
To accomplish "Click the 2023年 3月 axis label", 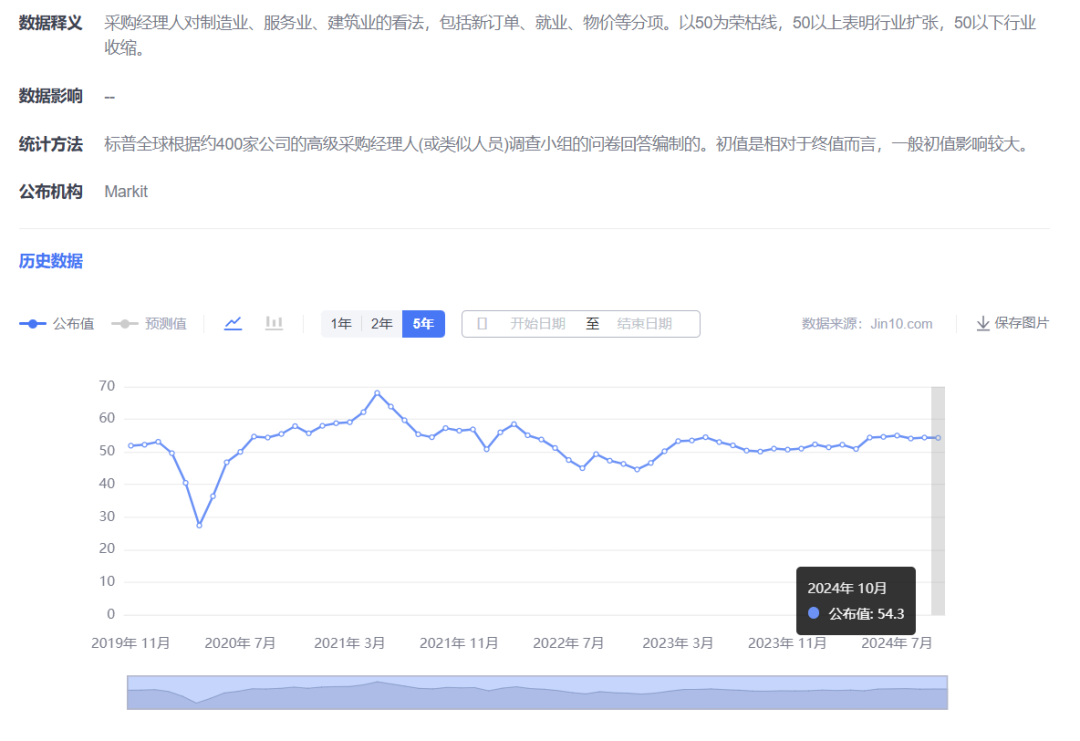I will (678, 643).
